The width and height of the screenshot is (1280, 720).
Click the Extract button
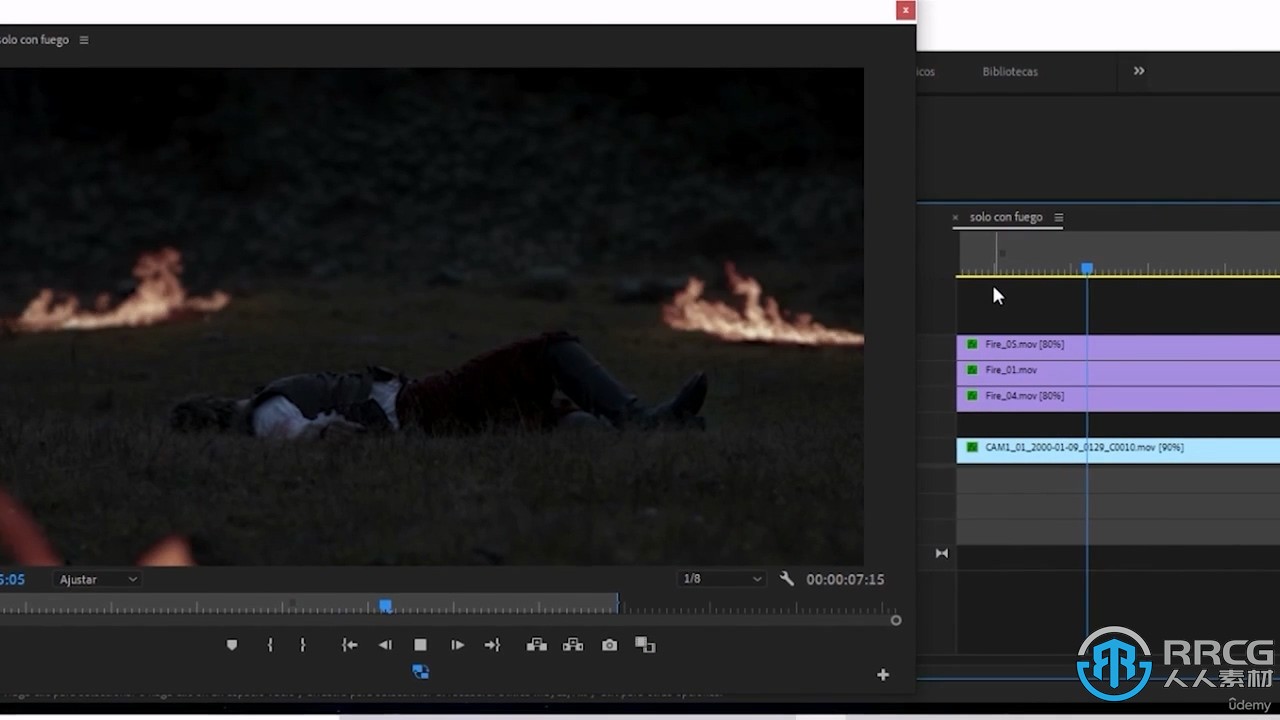point(573,645)
